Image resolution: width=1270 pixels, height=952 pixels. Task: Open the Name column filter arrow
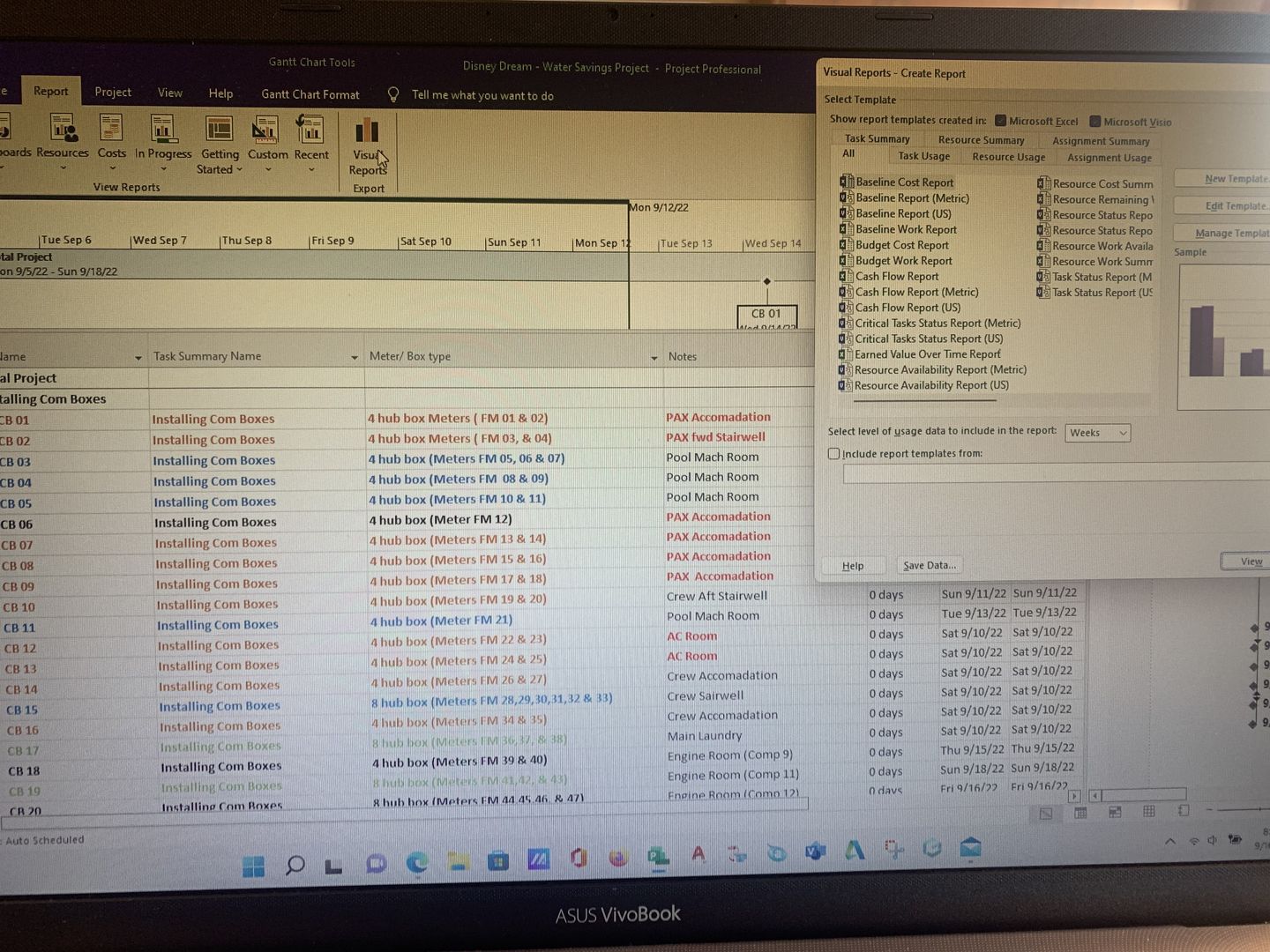click(x=138, y=357)
